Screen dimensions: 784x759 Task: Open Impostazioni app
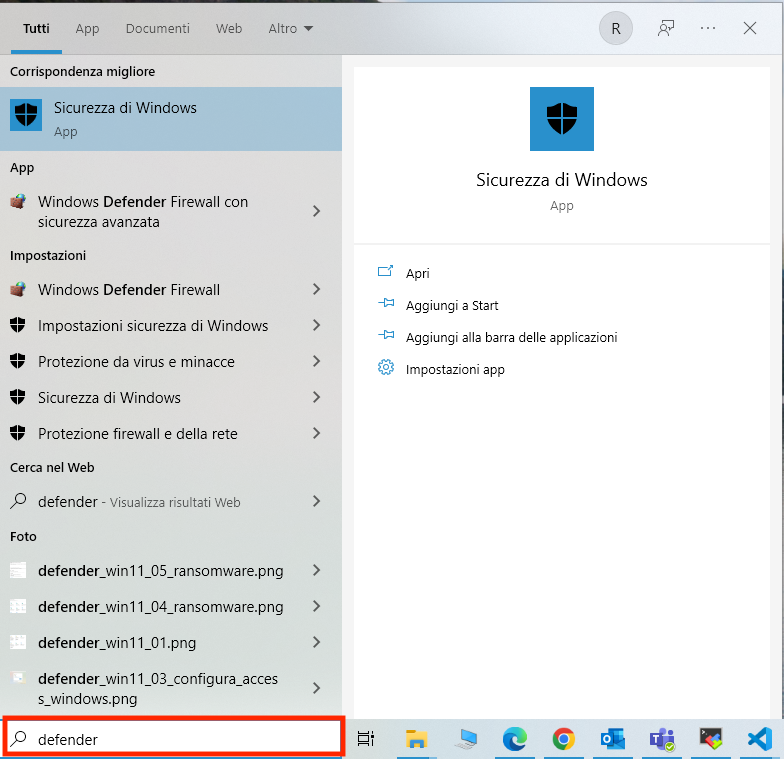455,370
